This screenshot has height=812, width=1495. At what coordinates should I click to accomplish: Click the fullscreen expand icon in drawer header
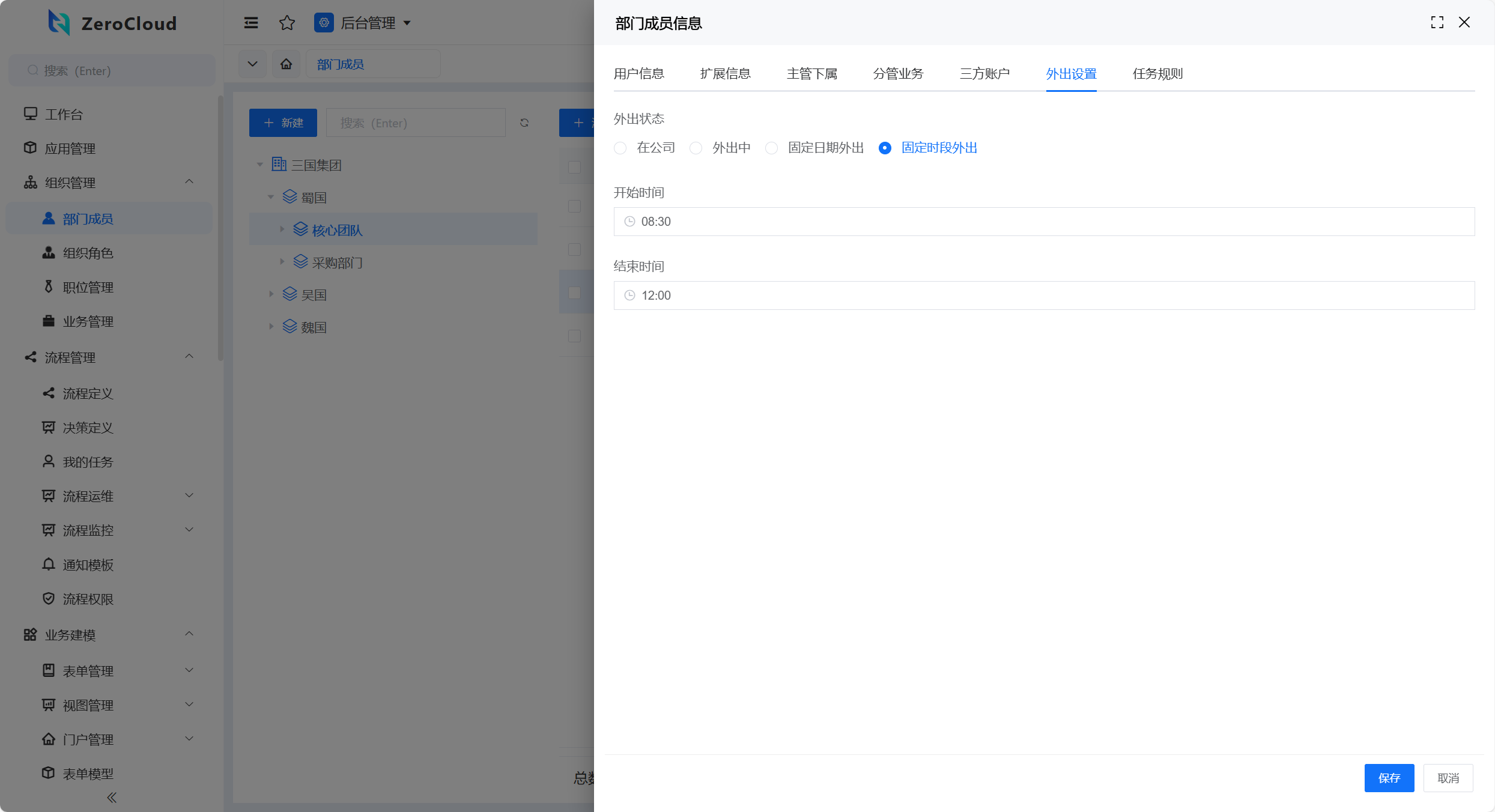click(1437, 23)
